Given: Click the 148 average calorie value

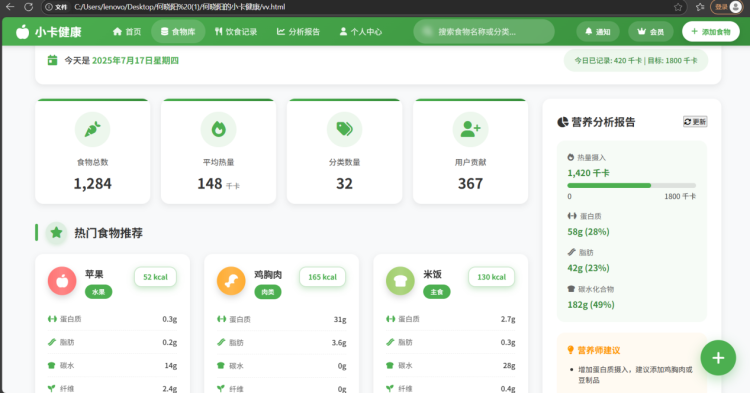Looking at the screenshot, I should (210, 184).
